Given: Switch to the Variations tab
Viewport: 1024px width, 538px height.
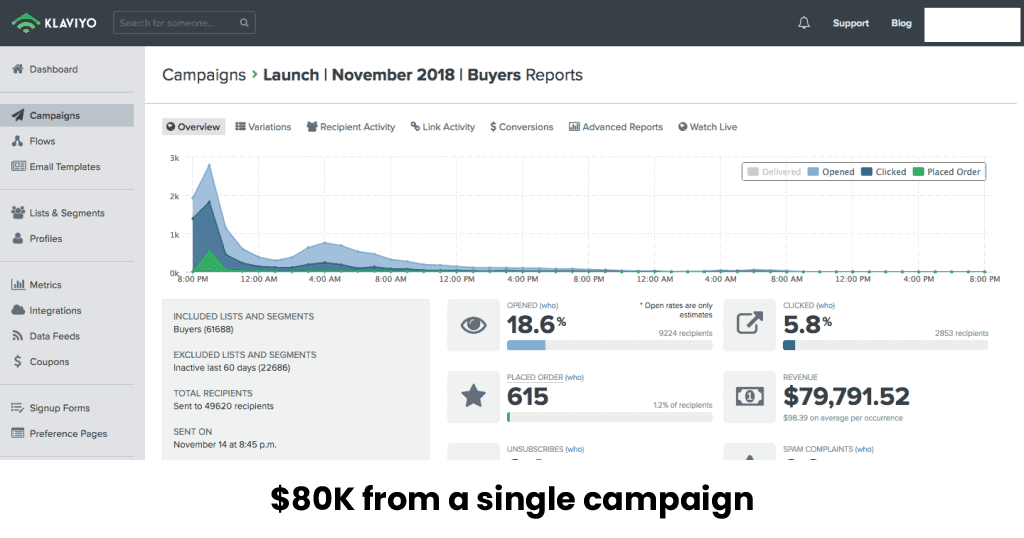Looking at the screenshot, I should (263, 127).
